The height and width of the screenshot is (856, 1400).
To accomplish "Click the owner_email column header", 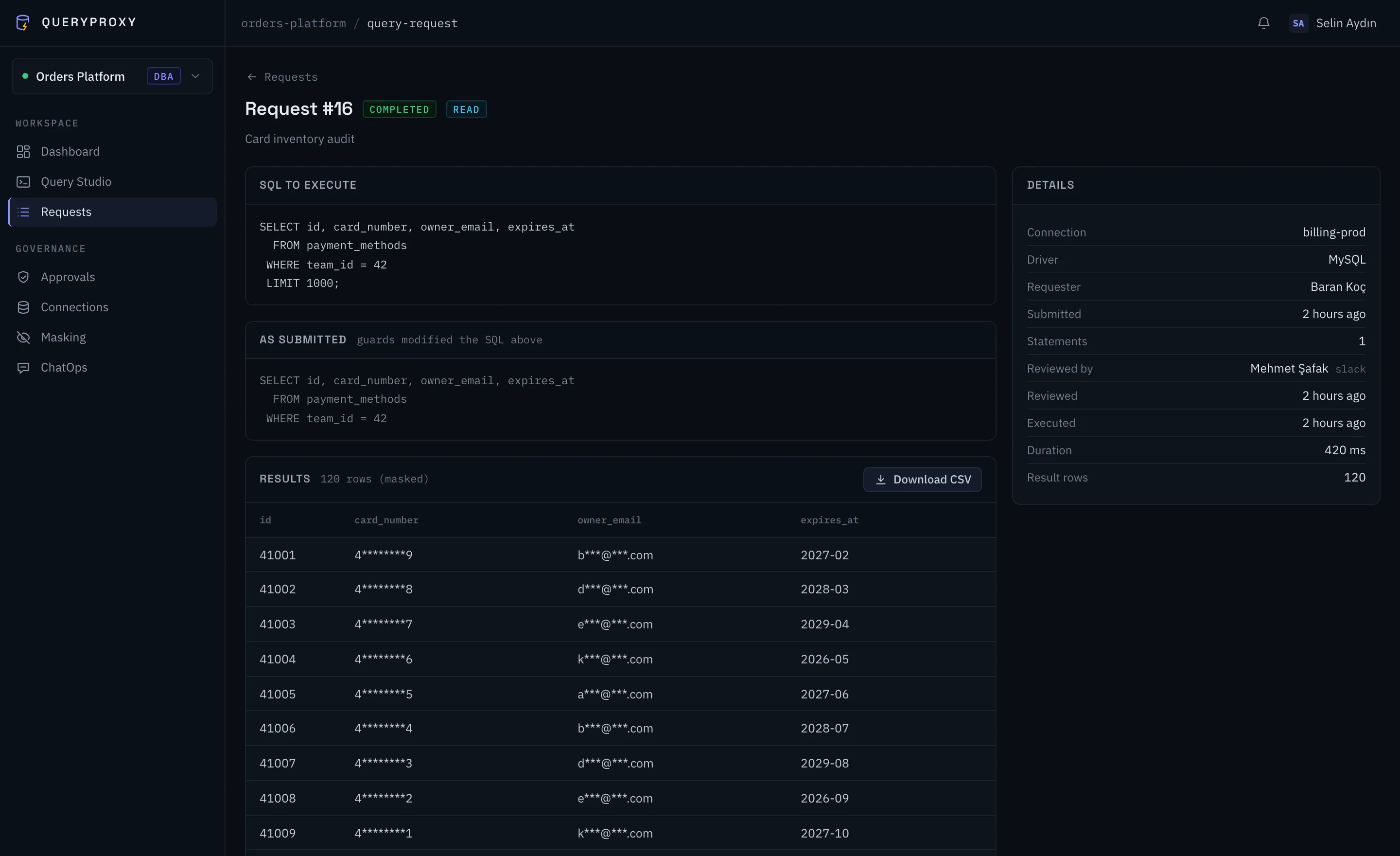I will [609, 520].
